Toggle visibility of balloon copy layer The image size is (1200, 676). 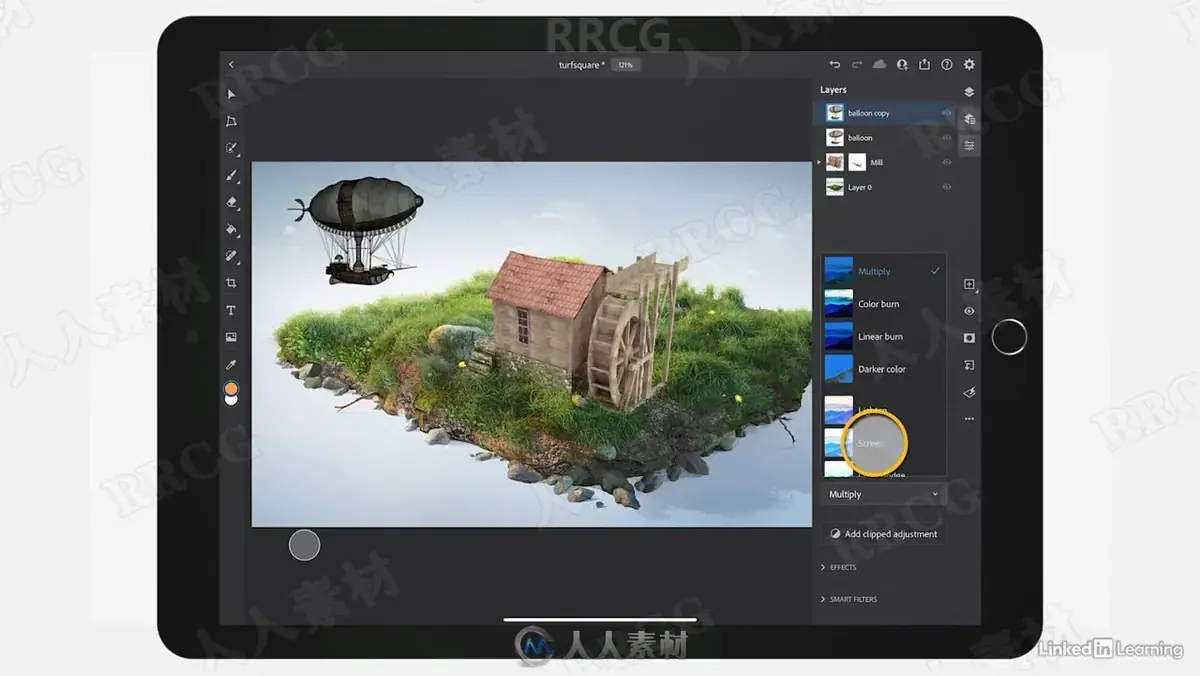click(946, 113)
